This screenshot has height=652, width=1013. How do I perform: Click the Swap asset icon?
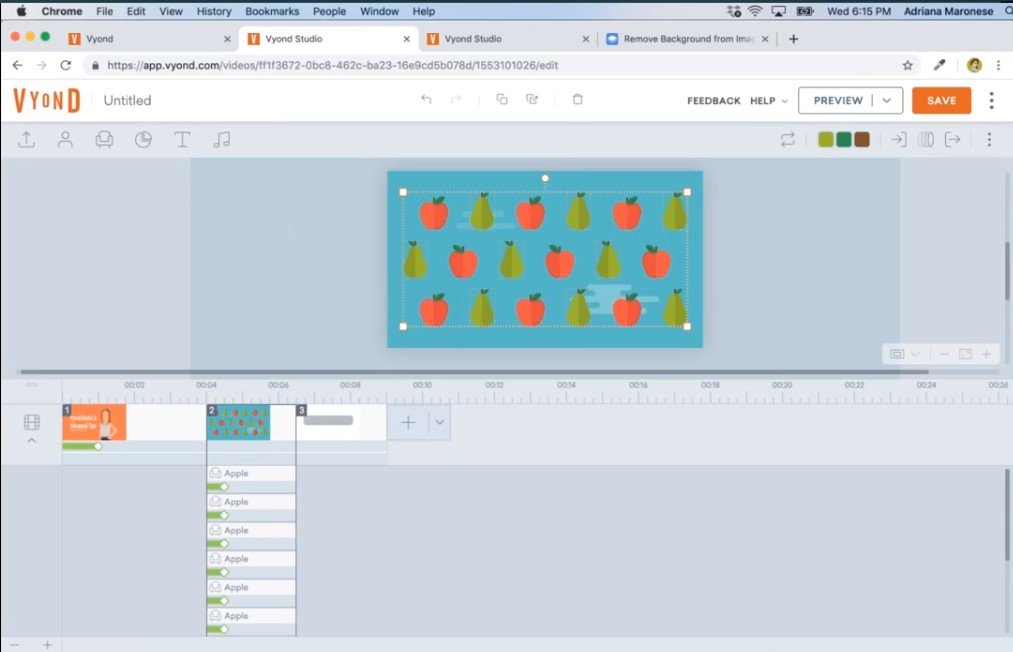pyautogui.click(x=788, y=140)
